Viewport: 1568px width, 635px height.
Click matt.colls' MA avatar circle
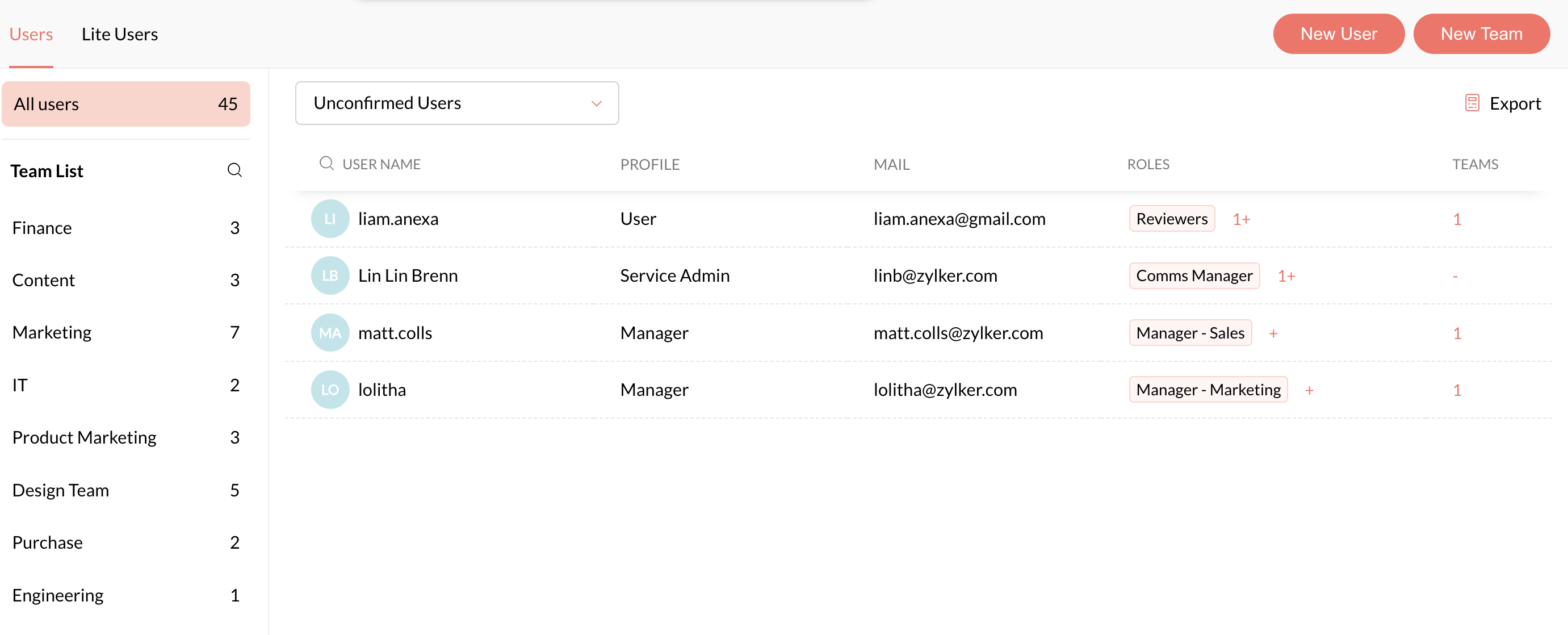pos(329,332)
